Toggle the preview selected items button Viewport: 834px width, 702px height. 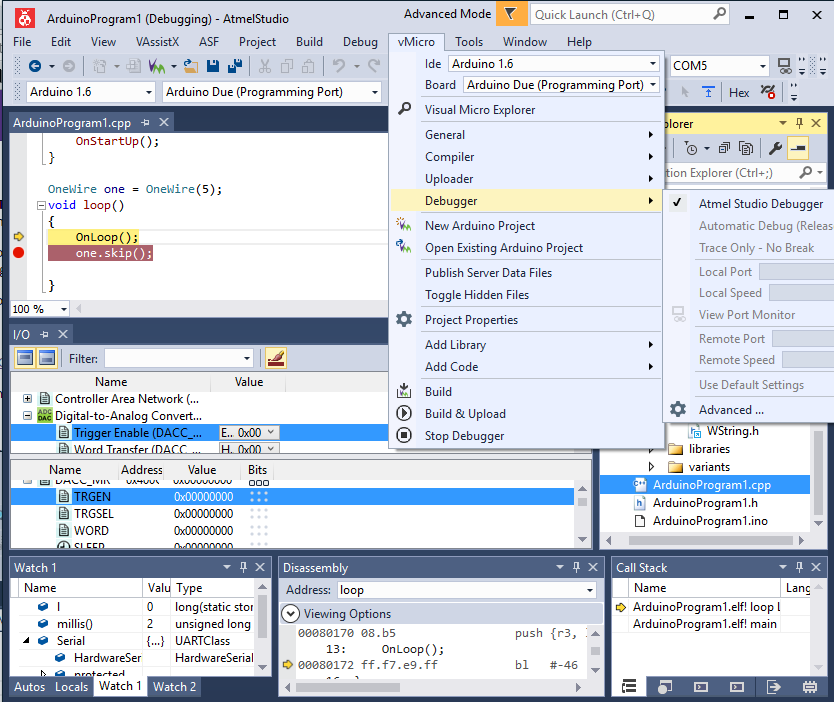point(798,148)
